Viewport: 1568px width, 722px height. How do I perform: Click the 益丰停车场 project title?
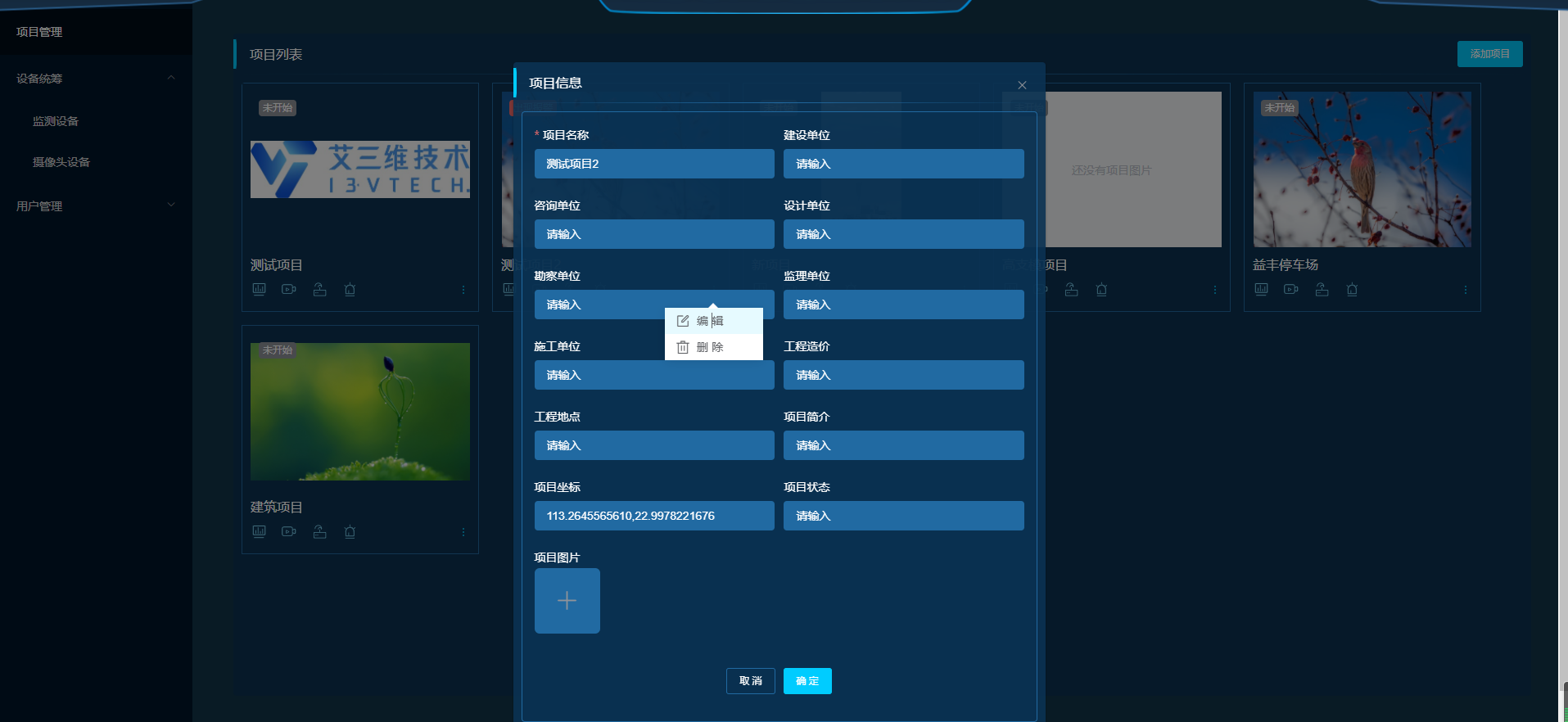click(1286, 265)
